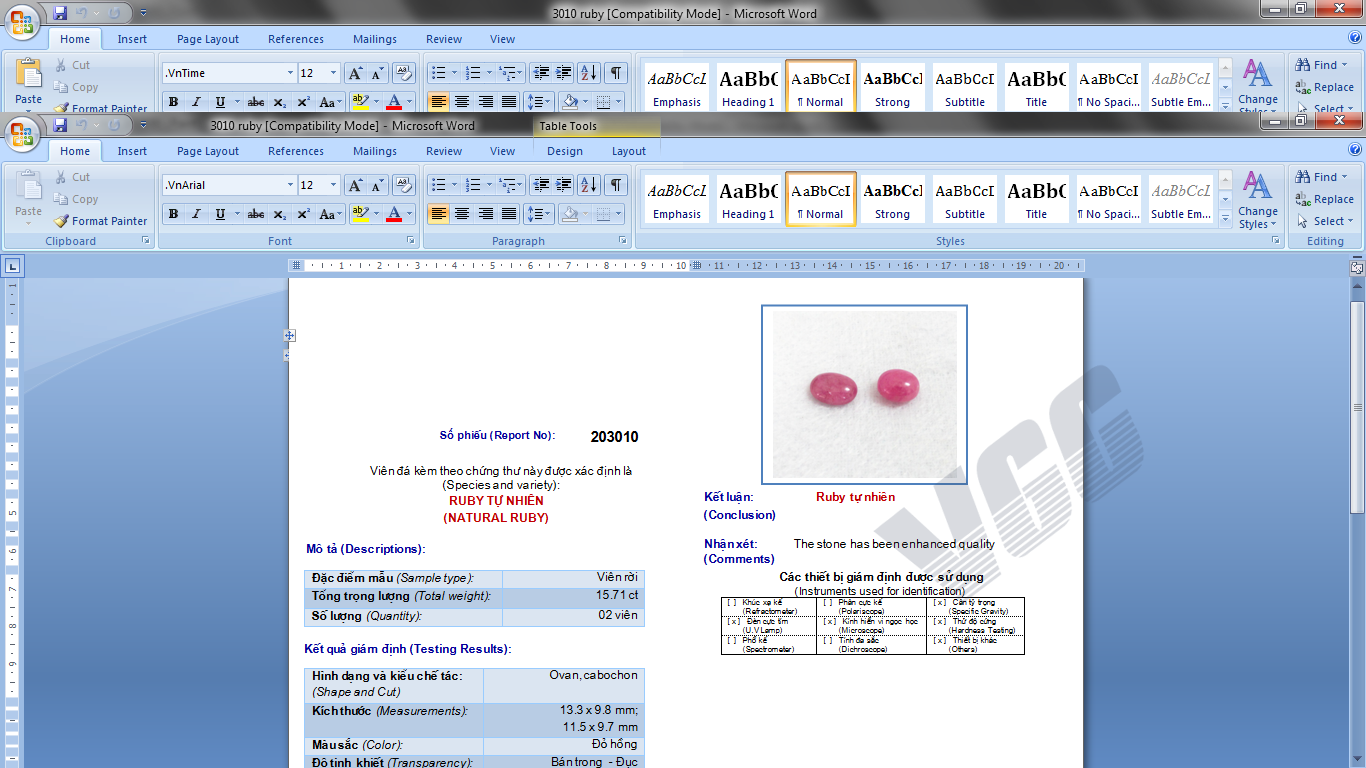Screen dimensions: 1366x768
Task: Open the font color picker dropdown
Action: pyautogui.click(x=407, y=214)
